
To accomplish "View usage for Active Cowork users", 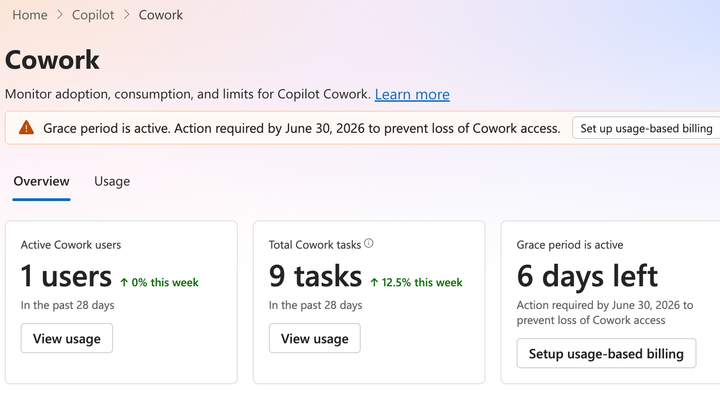I will click(x=67, y=338).
